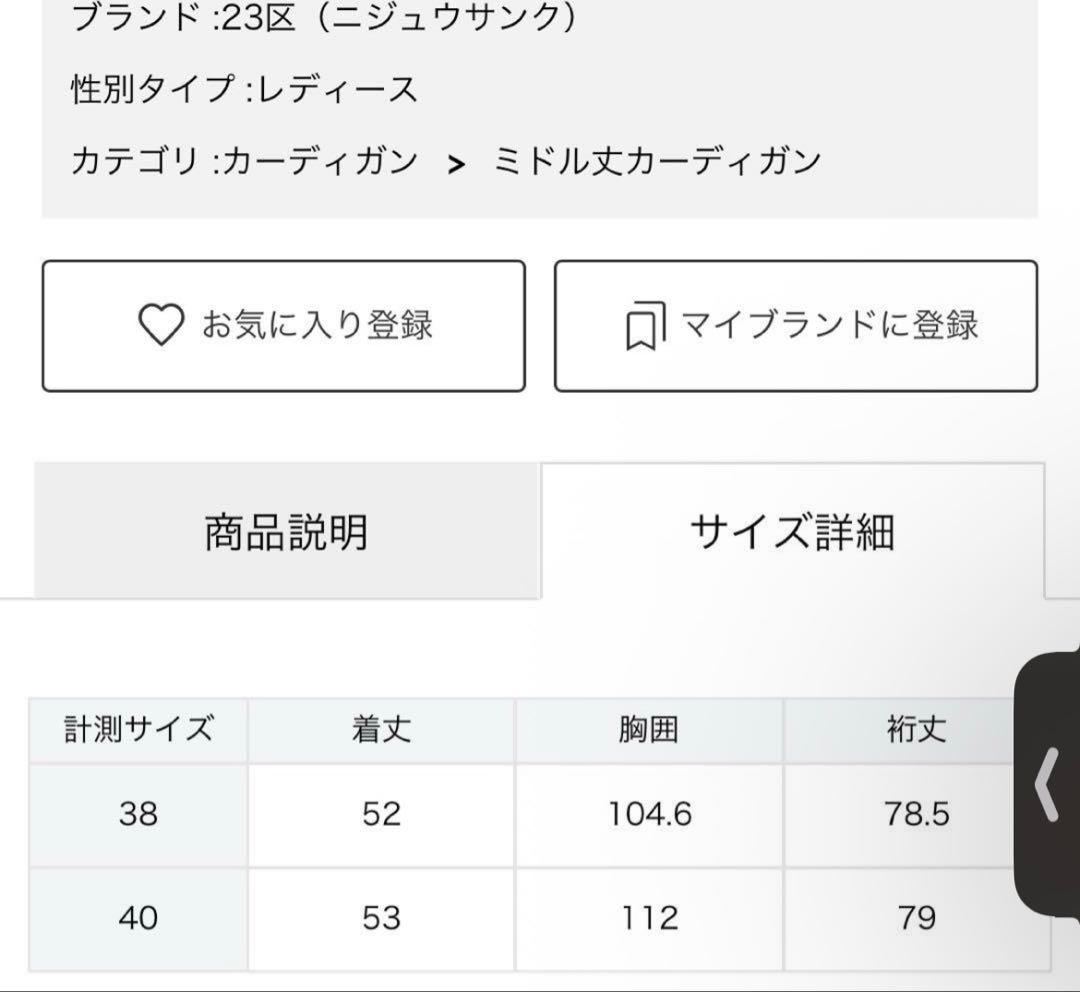Click the レディース gender type label
This screenshot has width=1080, height=992.
click(336, 89)
